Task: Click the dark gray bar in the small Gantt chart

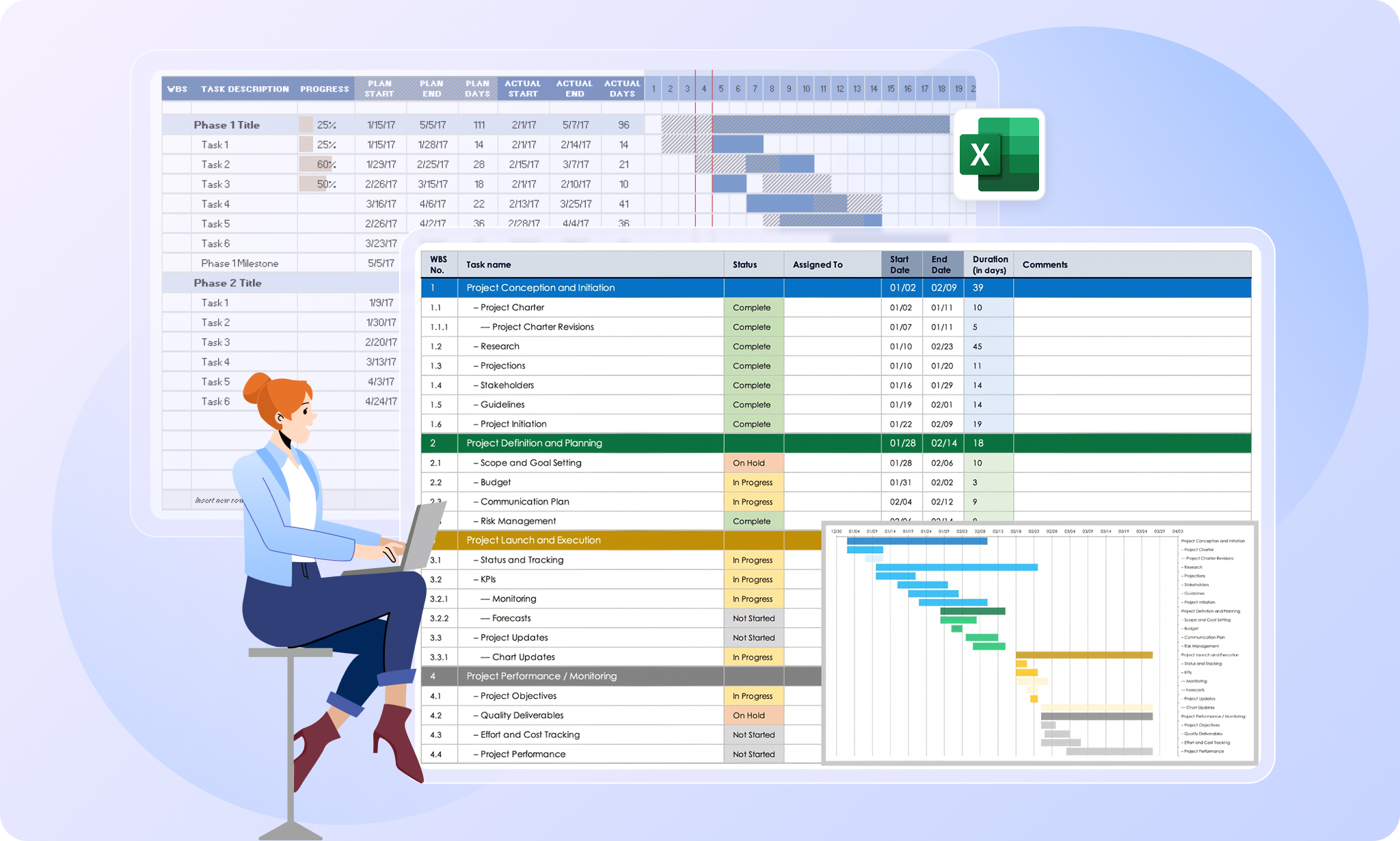Action: 1096,717
